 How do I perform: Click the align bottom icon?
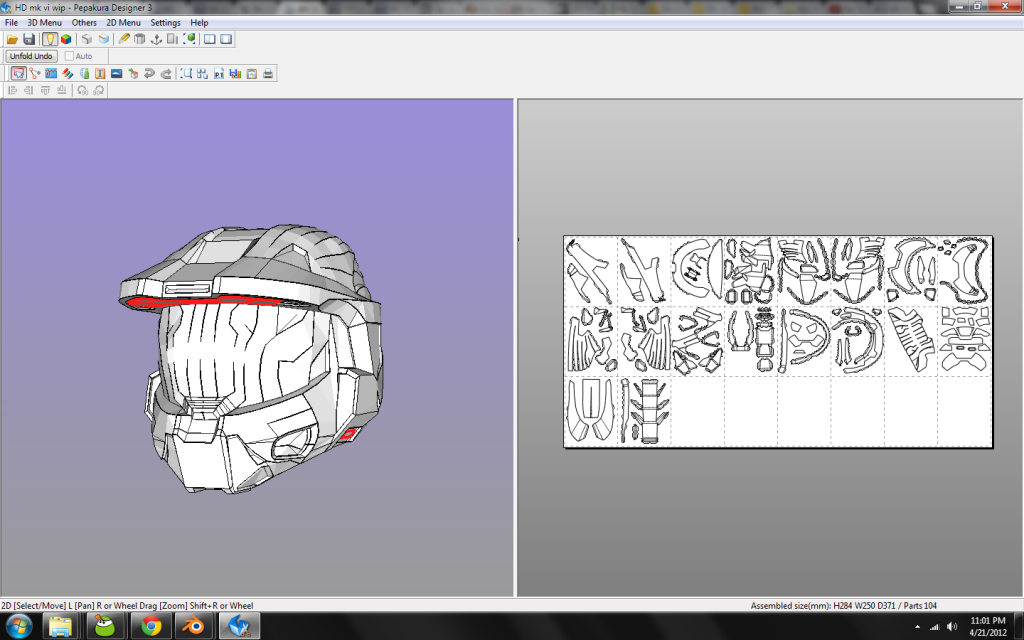pyautogui.click(x=61, y=90)
